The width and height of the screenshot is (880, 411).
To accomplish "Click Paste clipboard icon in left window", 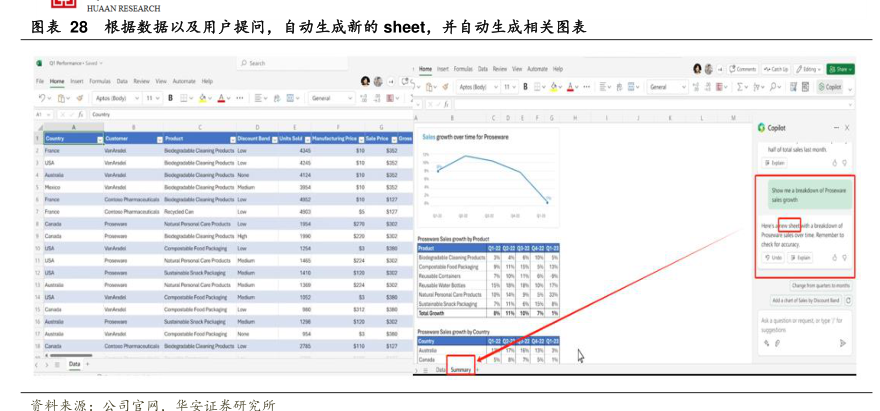I will click(x=61, y=98).
